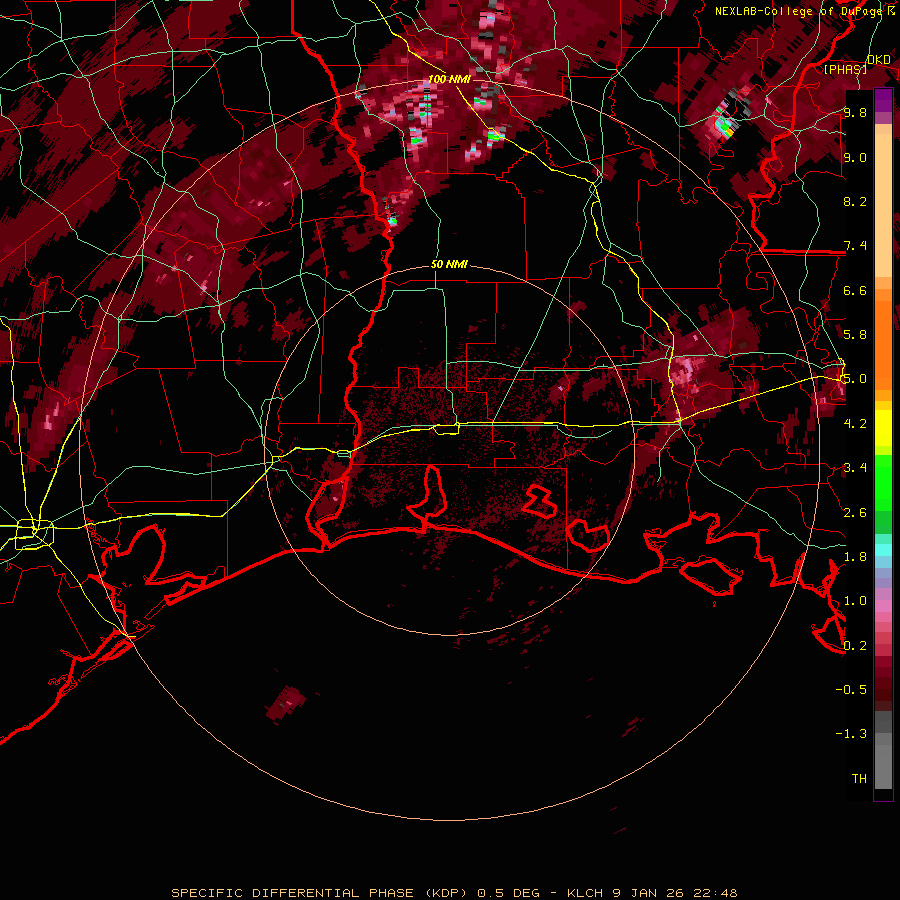Pick the bright yellow swatch on the color bar
This screenshot has width=900, height=900.
883,428
